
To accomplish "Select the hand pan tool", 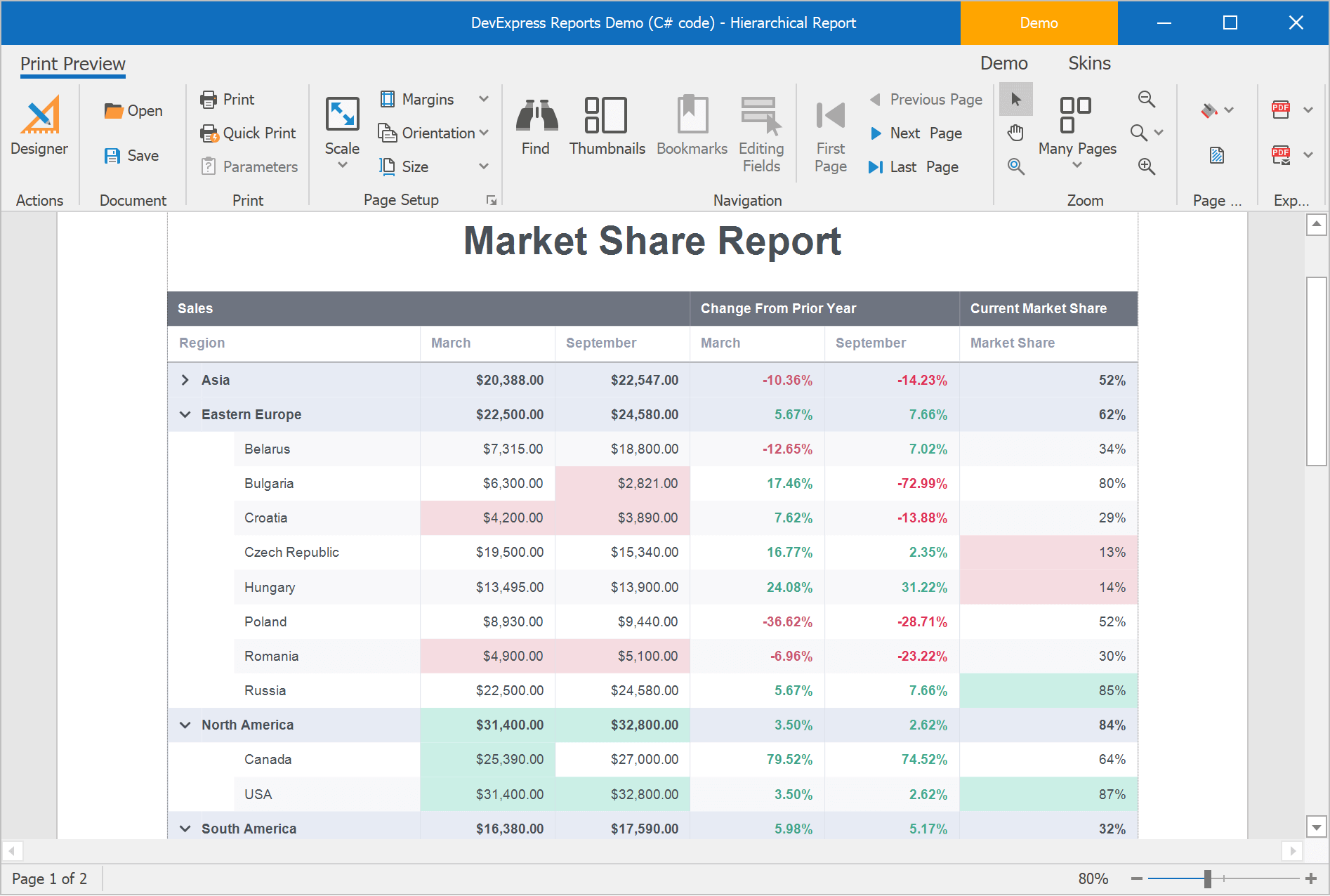I will (1015, 133).
